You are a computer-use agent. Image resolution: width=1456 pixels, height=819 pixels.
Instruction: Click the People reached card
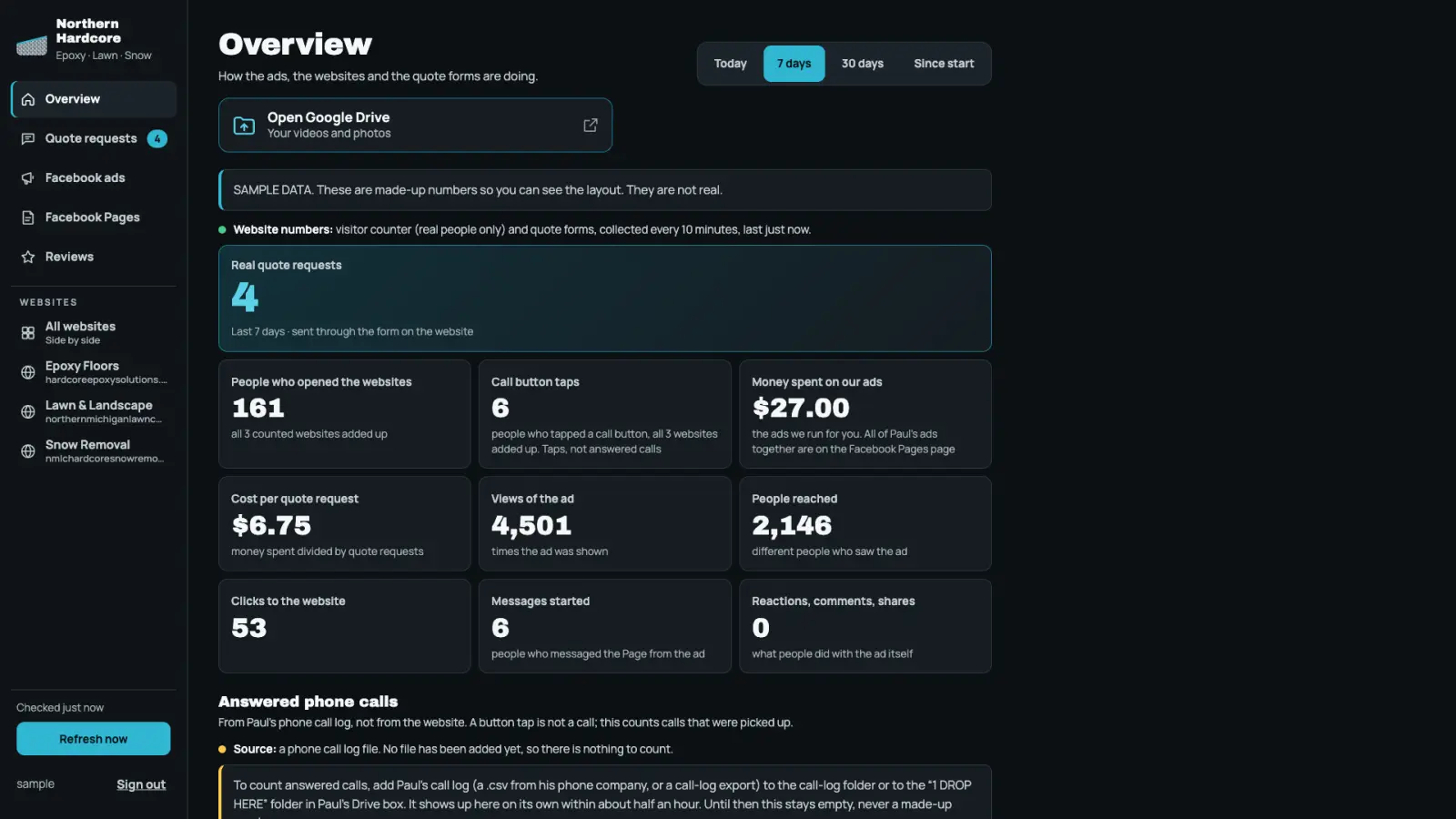[x=865, y=524]
